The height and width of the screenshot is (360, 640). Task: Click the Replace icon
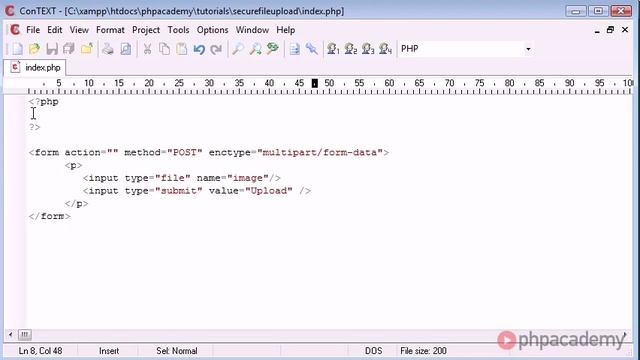[x=273, y=49]
